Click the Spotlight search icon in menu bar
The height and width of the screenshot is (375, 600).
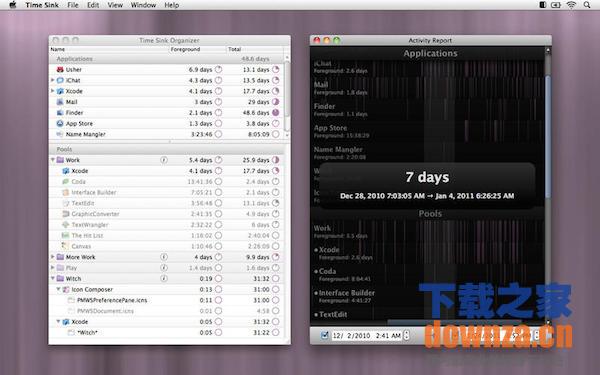pyautogui.click(x=587, y=5)
